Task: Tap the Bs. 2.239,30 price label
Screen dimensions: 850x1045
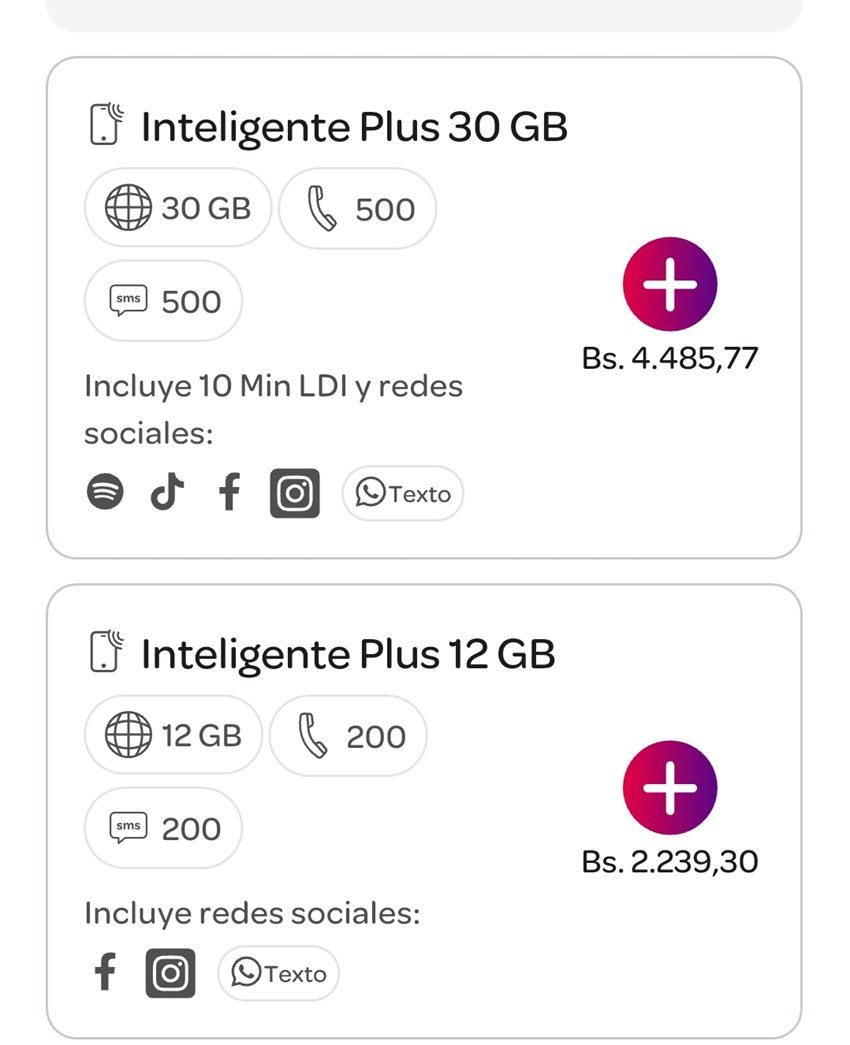Action: tap(670, 861)
